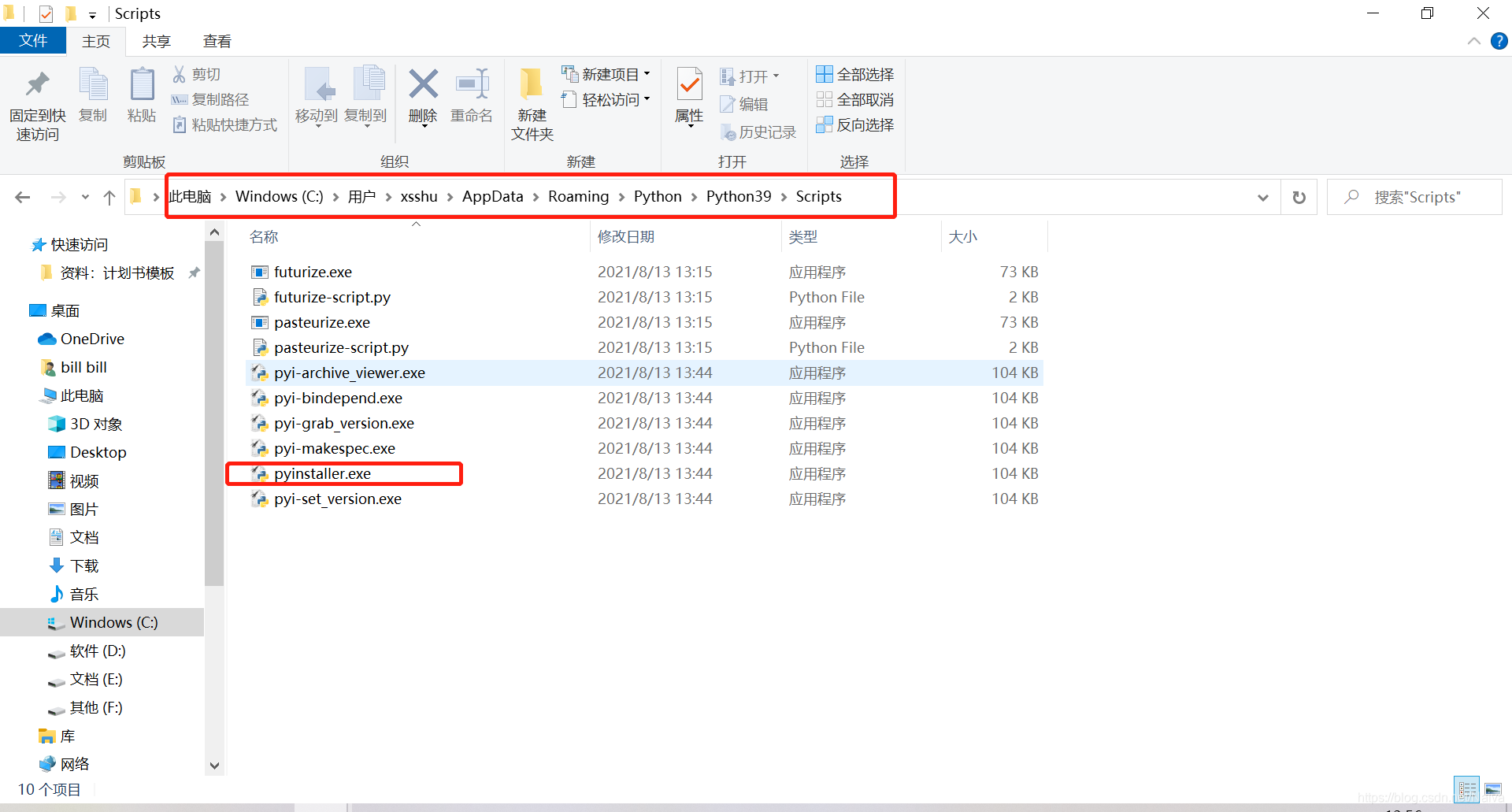Open Downloads (下载) in the sidebar
This screenshot has width=1512, height=812.
pyautogui.click(x=83, y=565)
